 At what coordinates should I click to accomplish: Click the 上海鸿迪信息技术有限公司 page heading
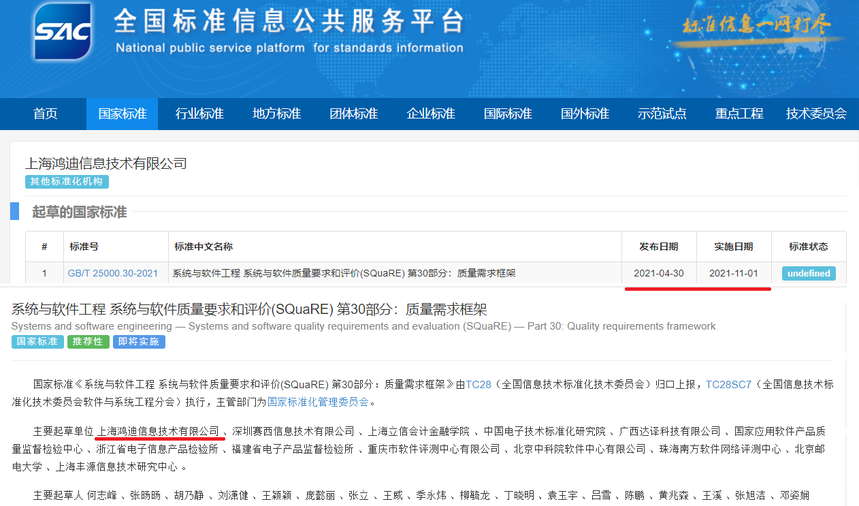tap(106, 163)
